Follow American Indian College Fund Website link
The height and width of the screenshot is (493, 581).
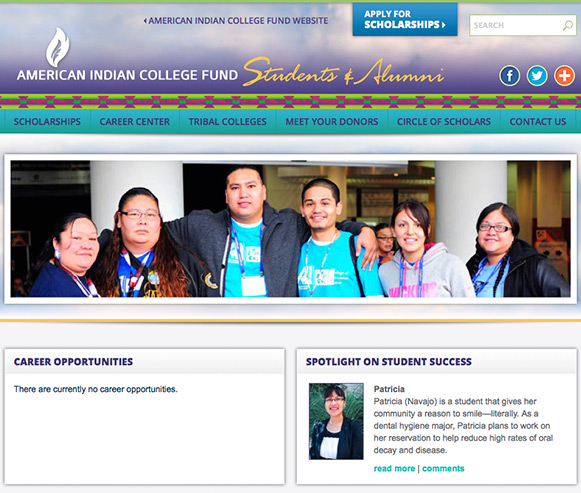click(238, 21)
